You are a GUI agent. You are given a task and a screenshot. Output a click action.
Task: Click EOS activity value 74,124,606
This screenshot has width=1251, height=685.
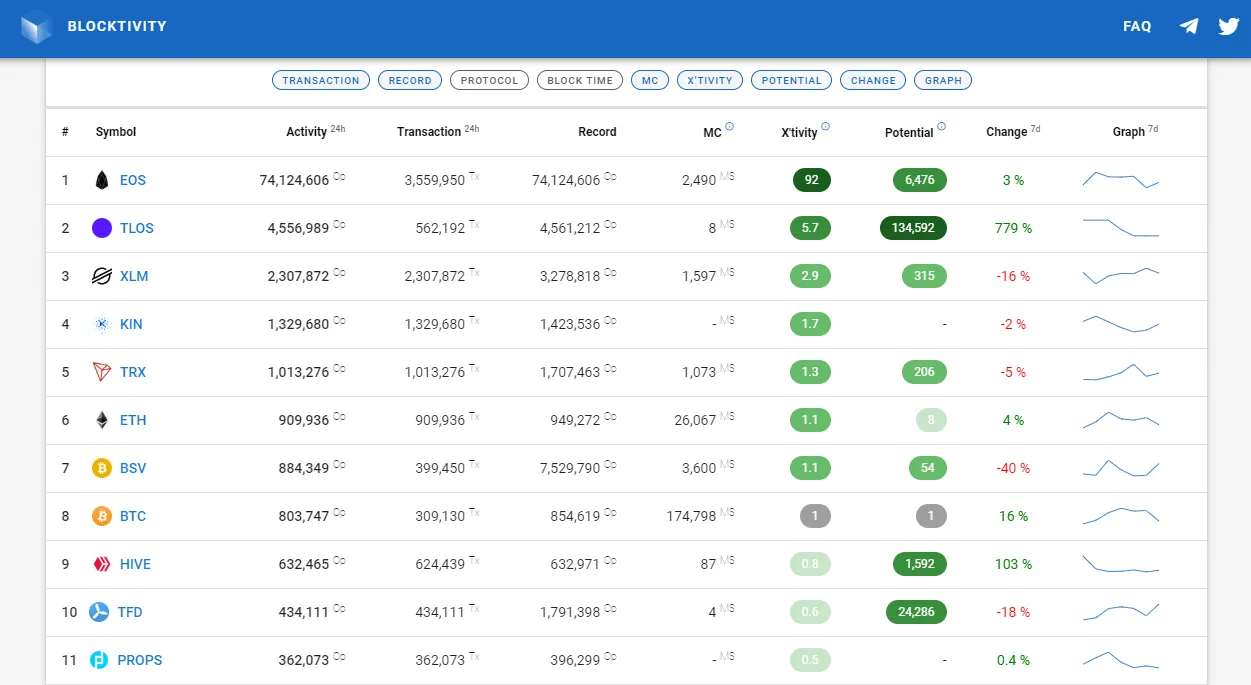click(x=294, y=180)
